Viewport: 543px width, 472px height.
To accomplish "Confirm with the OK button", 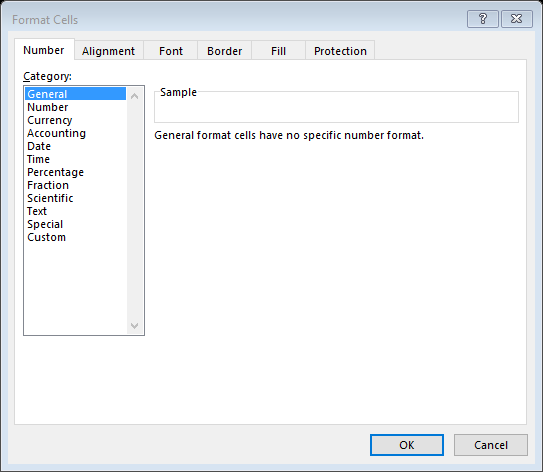I will click(x=407, y=445).
